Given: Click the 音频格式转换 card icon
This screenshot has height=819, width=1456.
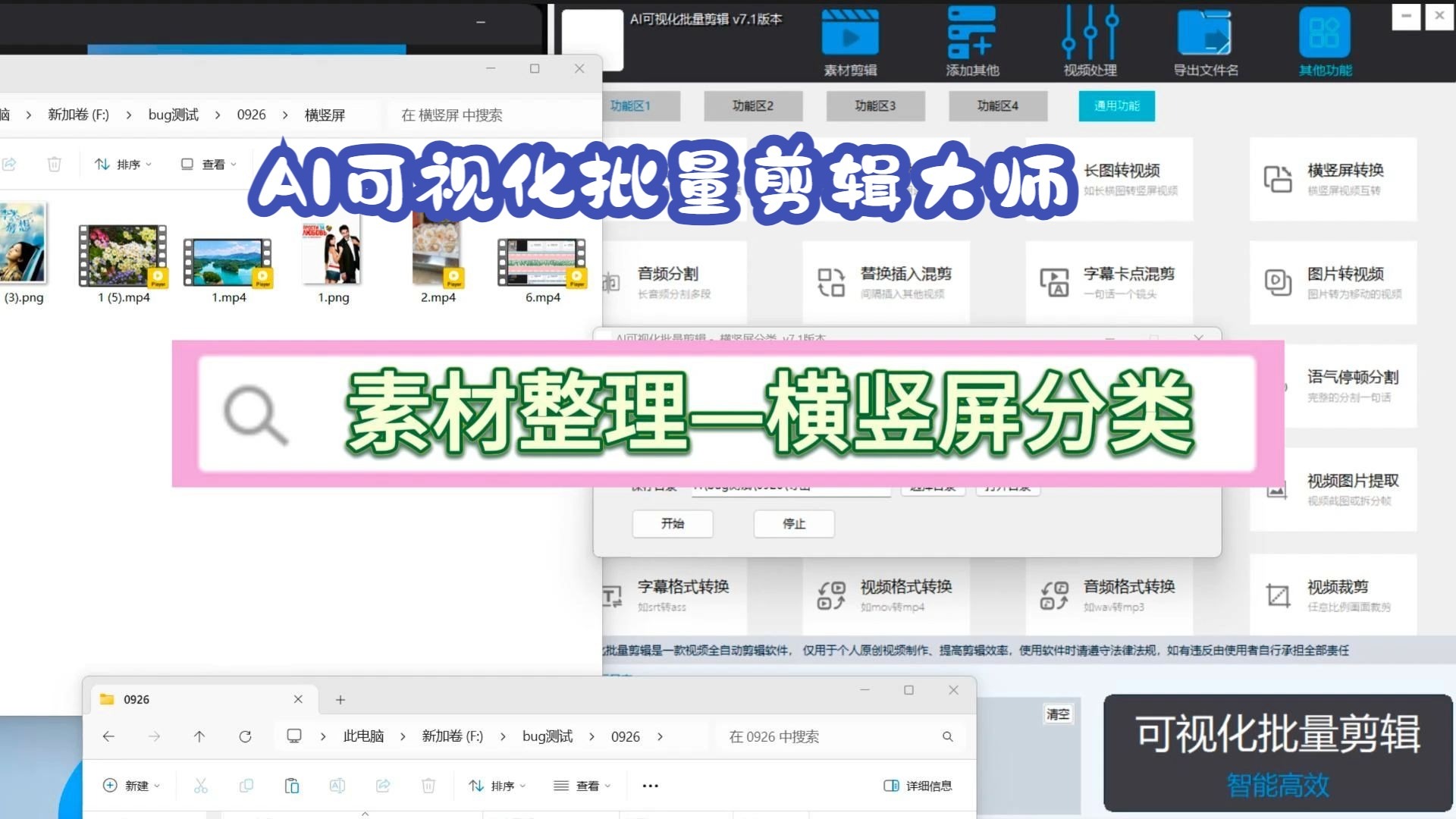Looking at the screenshot, I should pyautogui.click(x=1054, y=595).
